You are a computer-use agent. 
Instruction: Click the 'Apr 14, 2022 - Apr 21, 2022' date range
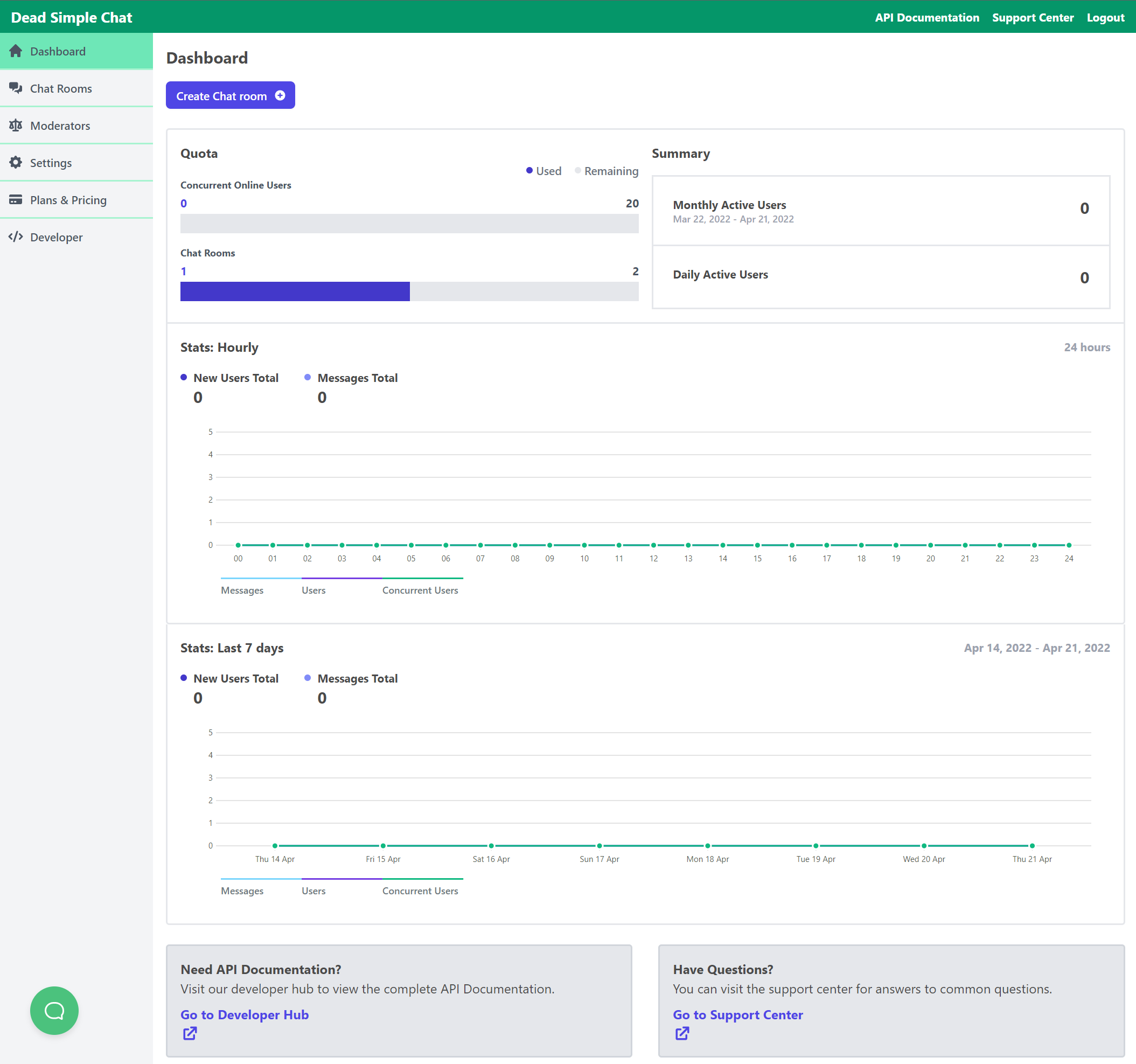click(1036, 648)
